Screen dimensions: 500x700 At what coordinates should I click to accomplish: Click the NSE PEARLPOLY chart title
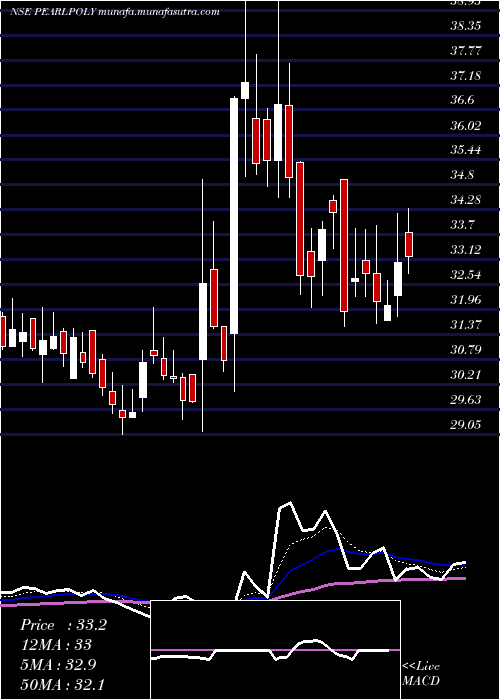[115, 12]
